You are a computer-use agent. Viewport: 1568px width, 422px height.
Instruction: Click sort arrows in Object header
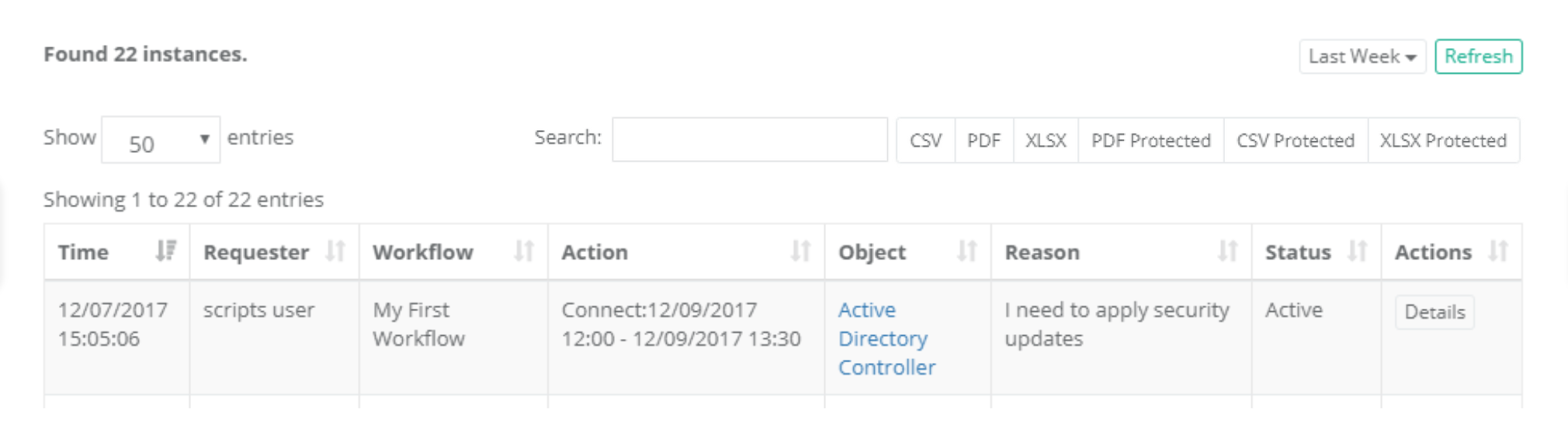point(966,251)
